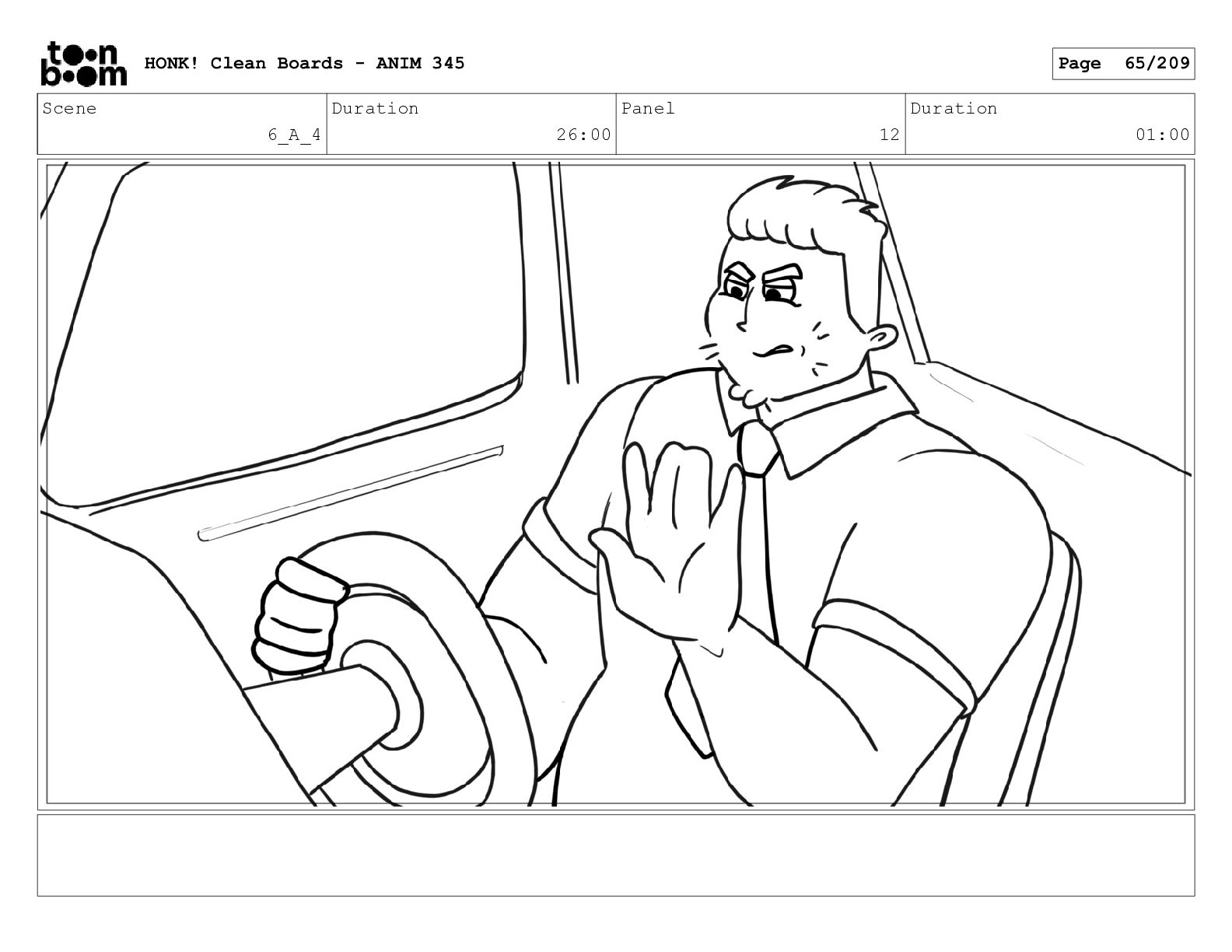Viewport: 1232px width, 952px height.
Task: Click the storyboard panel drawing of the driver
Action: 616,484
